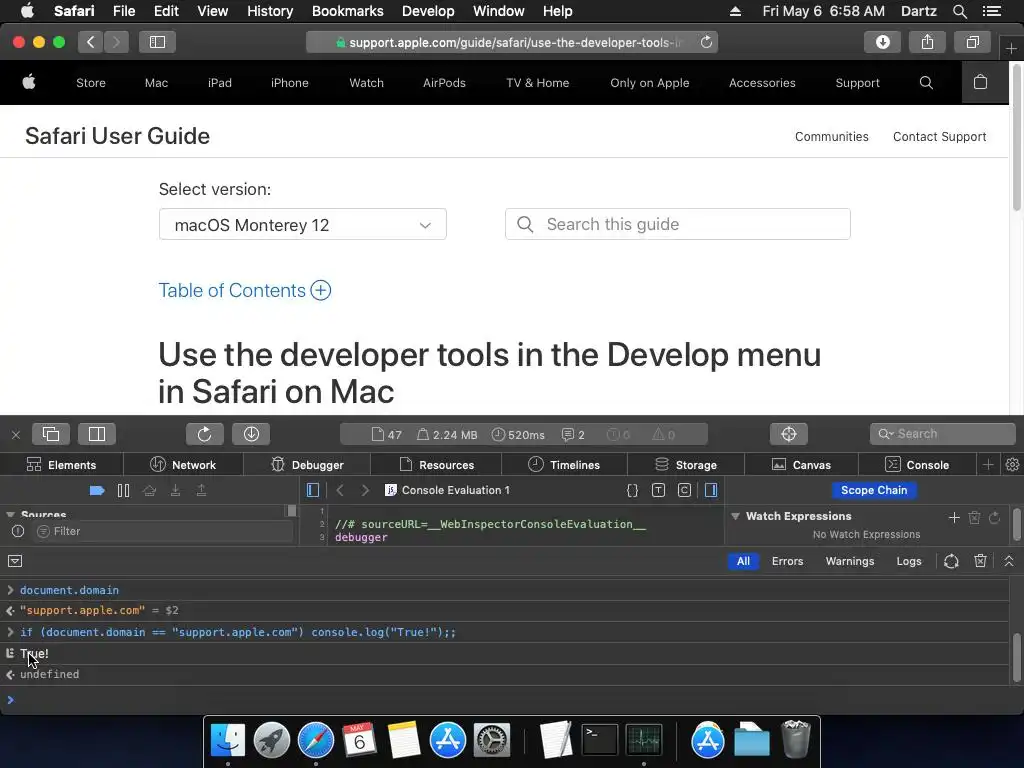Open the Contact Support link
The height and width of the screenshot is (768, 1024).
(x=939, y=136)
